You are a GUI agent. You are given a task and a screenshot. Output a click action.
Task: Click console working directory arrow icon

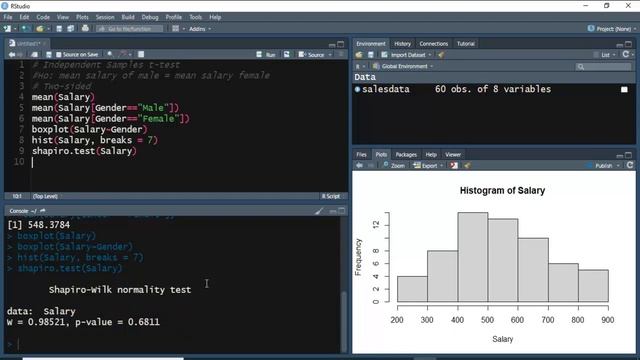coord(43,211)
